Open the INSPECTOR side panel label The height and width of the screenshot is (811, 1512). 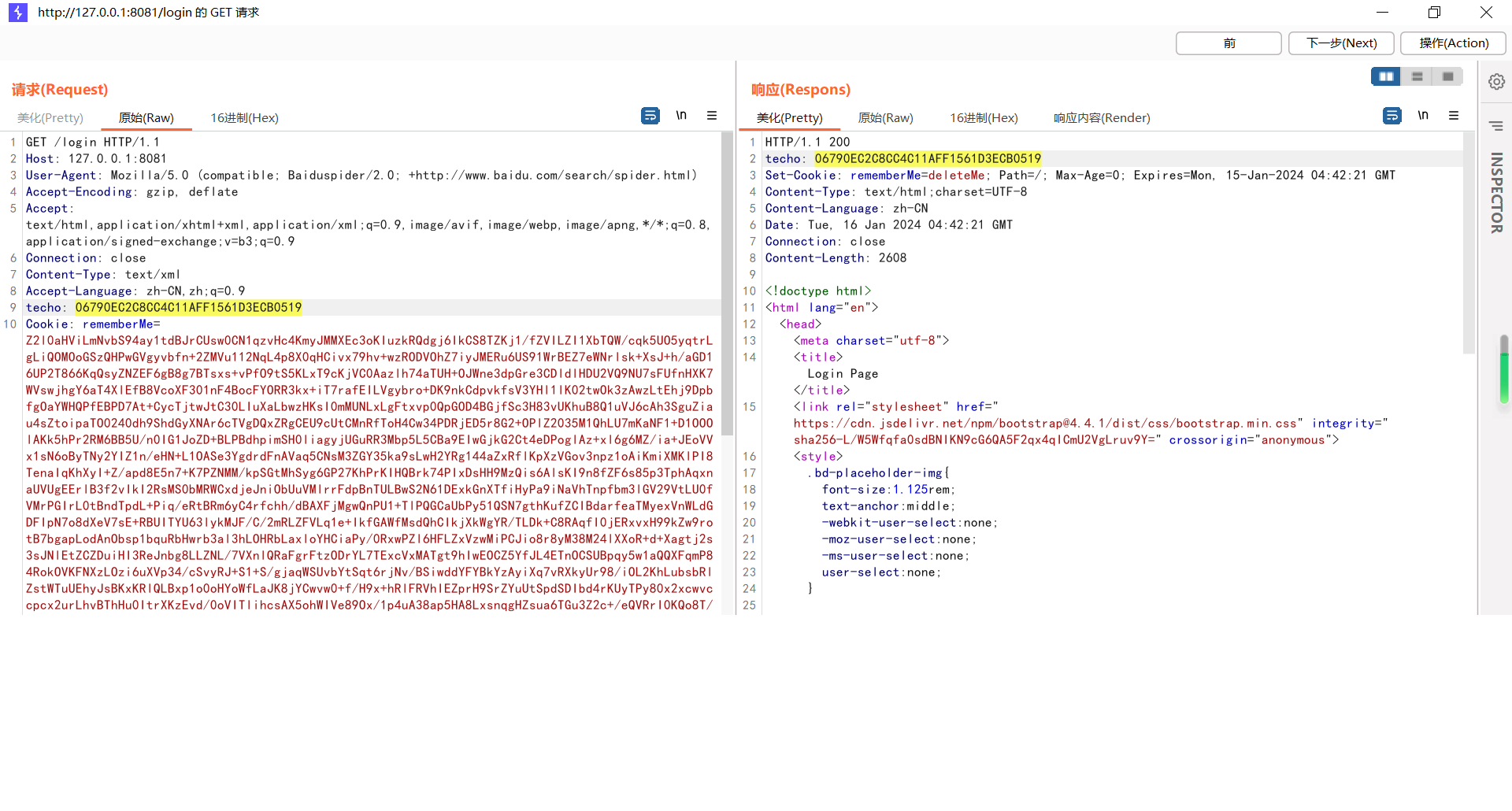pos(1496,193)
